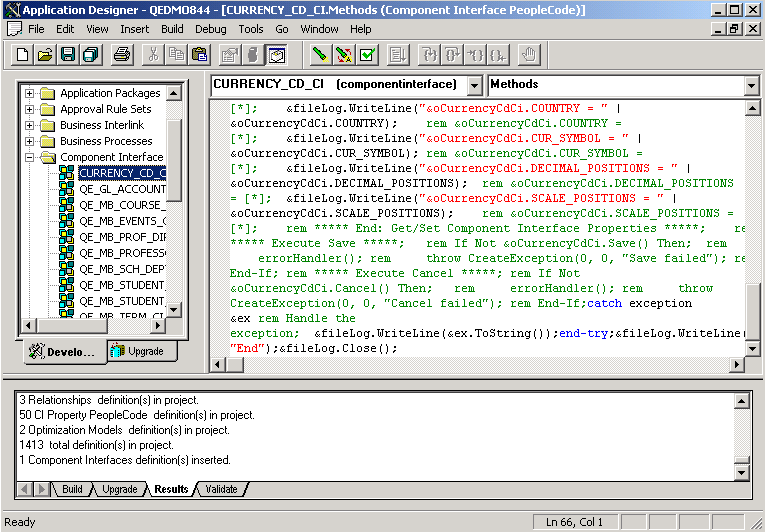Open the Debug menu
The height and width of the screenshot is (532, 765).
[x=211, y=29]
